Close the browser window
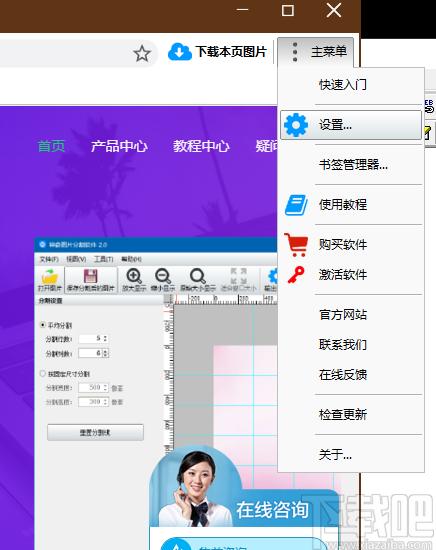436x550 pixels. point(334,10)
